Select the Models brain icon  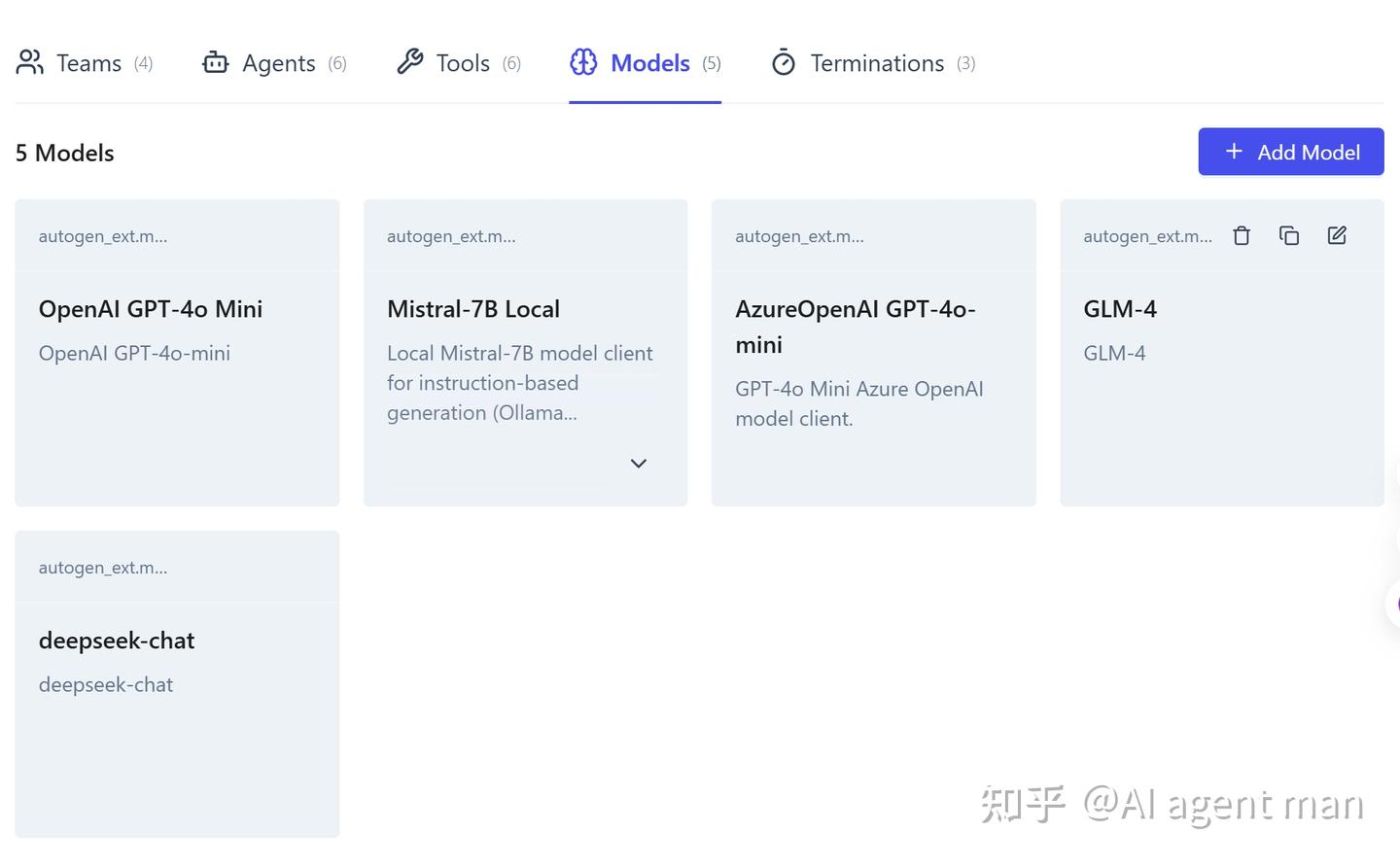583,61
